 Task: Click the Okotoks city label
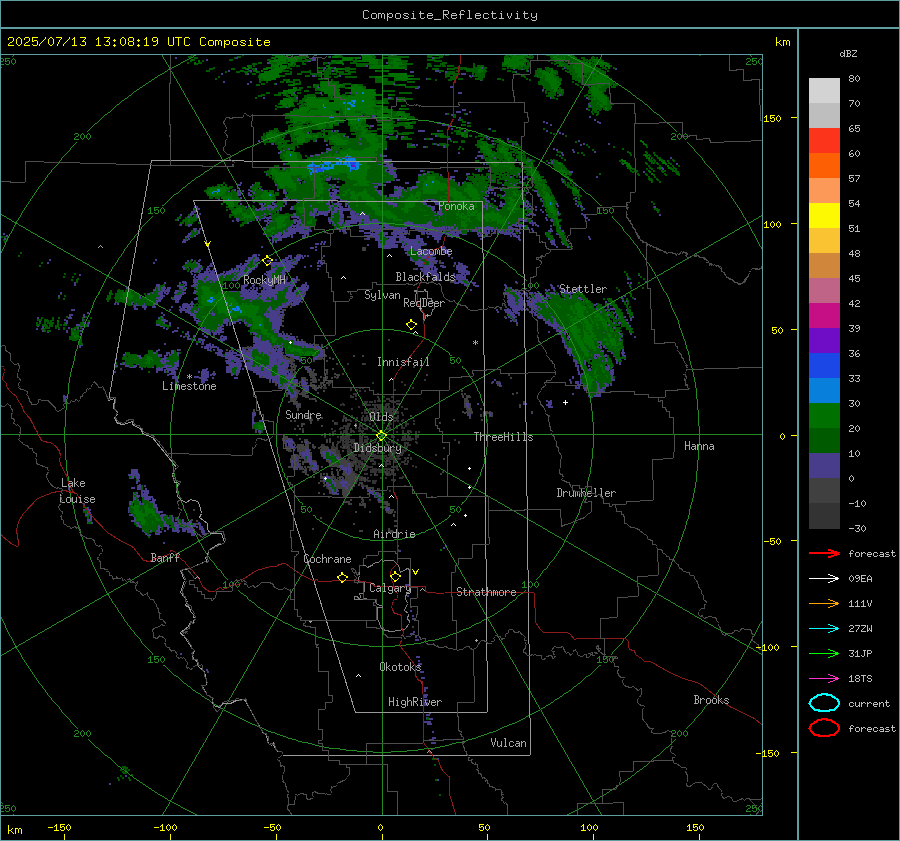pyautogui.click(x=400, y=666)
